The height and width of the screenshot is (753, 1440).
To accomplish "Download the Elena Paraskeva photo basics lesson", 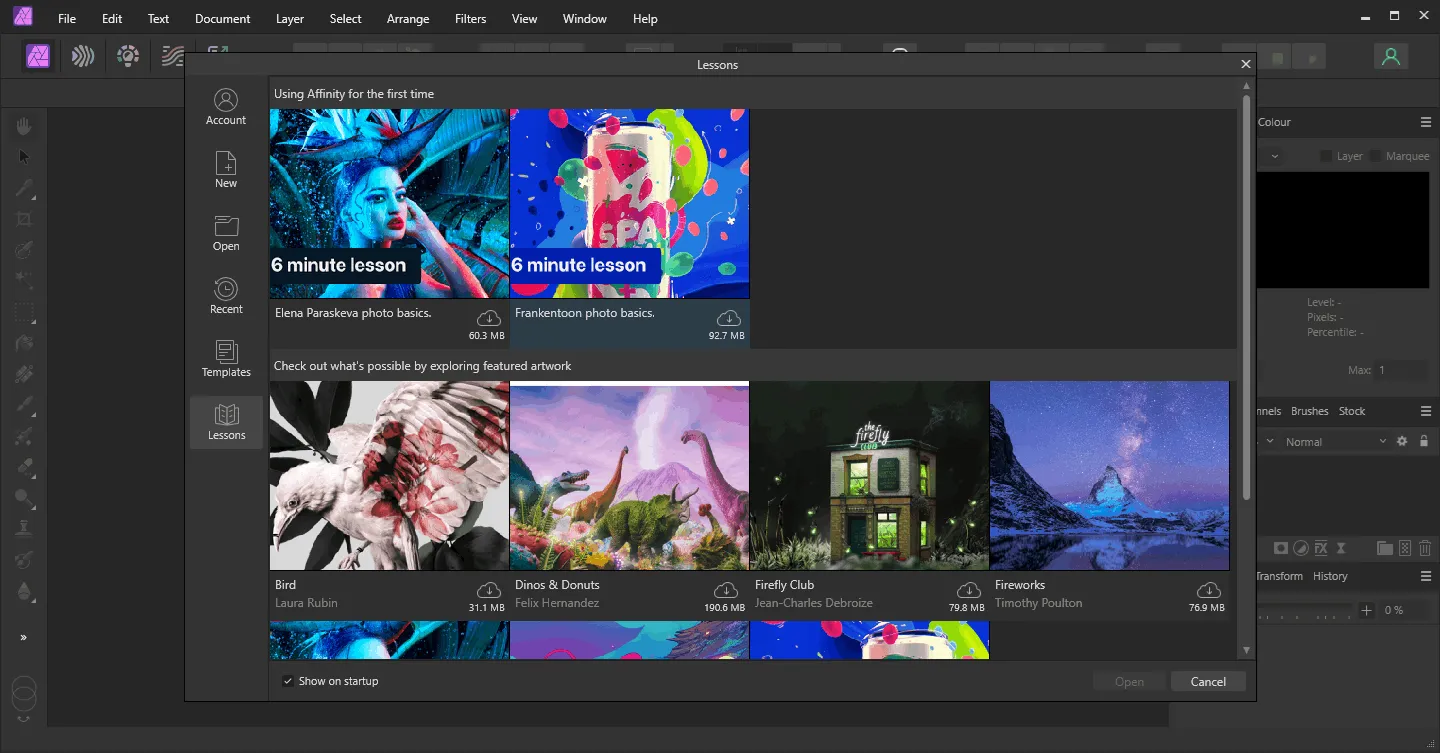I will pos(488,318).
